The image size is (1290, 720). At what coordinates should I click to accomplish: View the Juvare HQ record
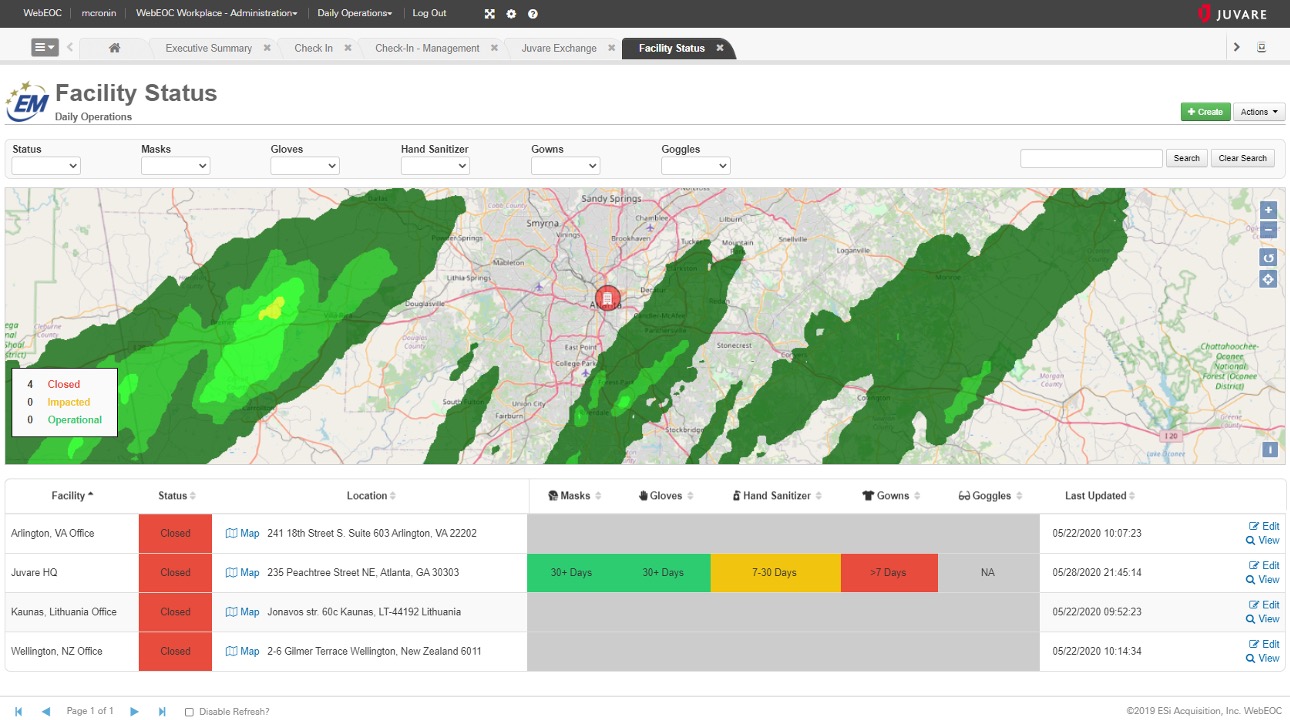coord(1262,580)
